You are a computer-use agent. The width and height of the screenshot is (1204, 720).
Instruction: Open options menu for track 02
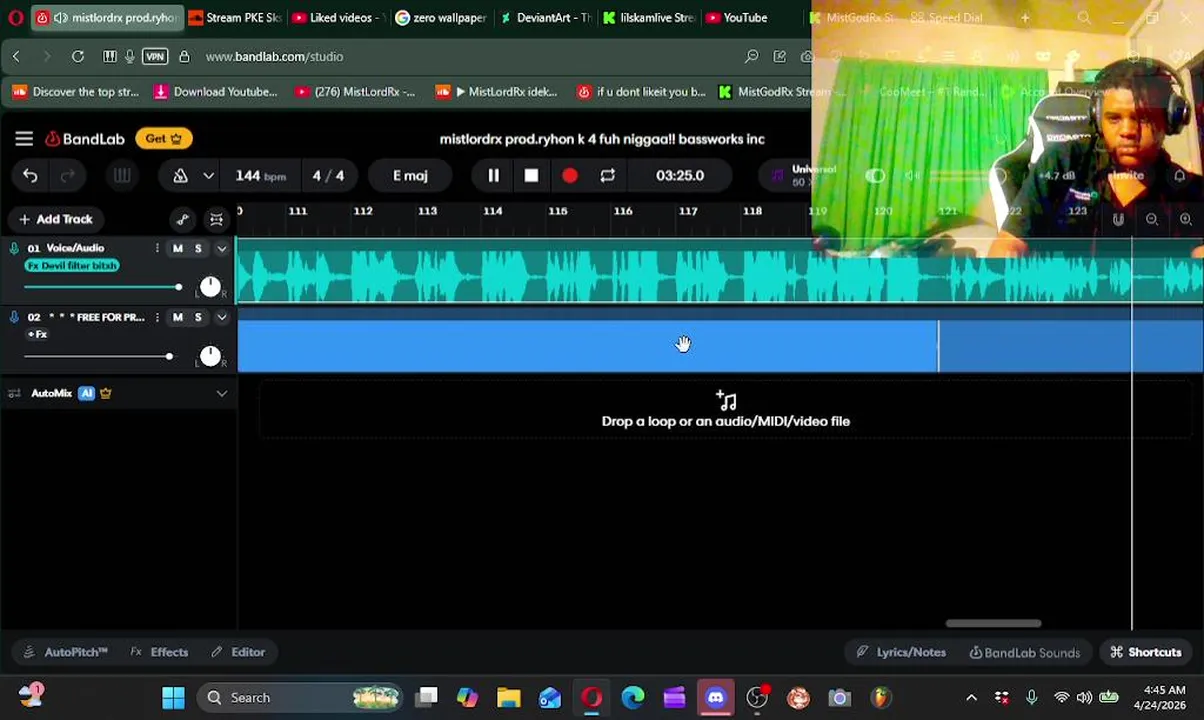(x=157, y=317)
